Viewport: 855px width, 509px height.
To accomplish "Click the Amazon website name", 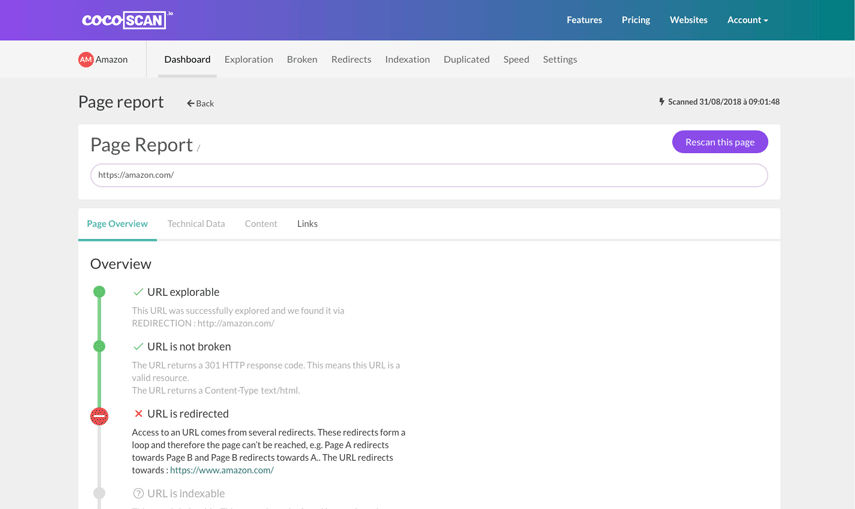I will click(112, 59).
